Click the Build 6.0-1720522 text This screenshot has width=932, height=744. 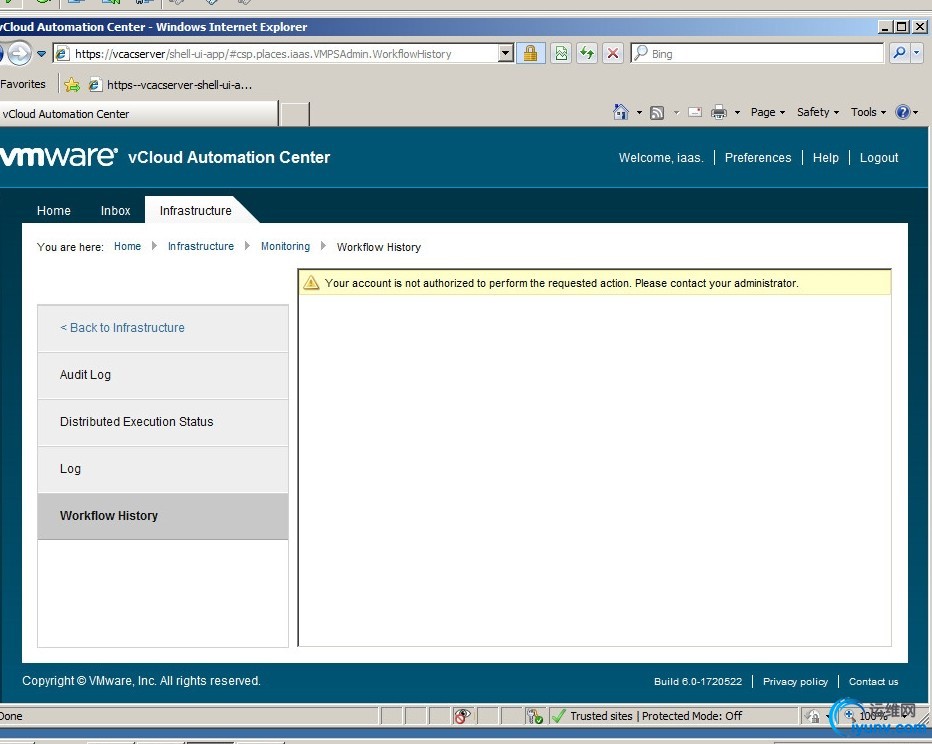pos(698,682)
